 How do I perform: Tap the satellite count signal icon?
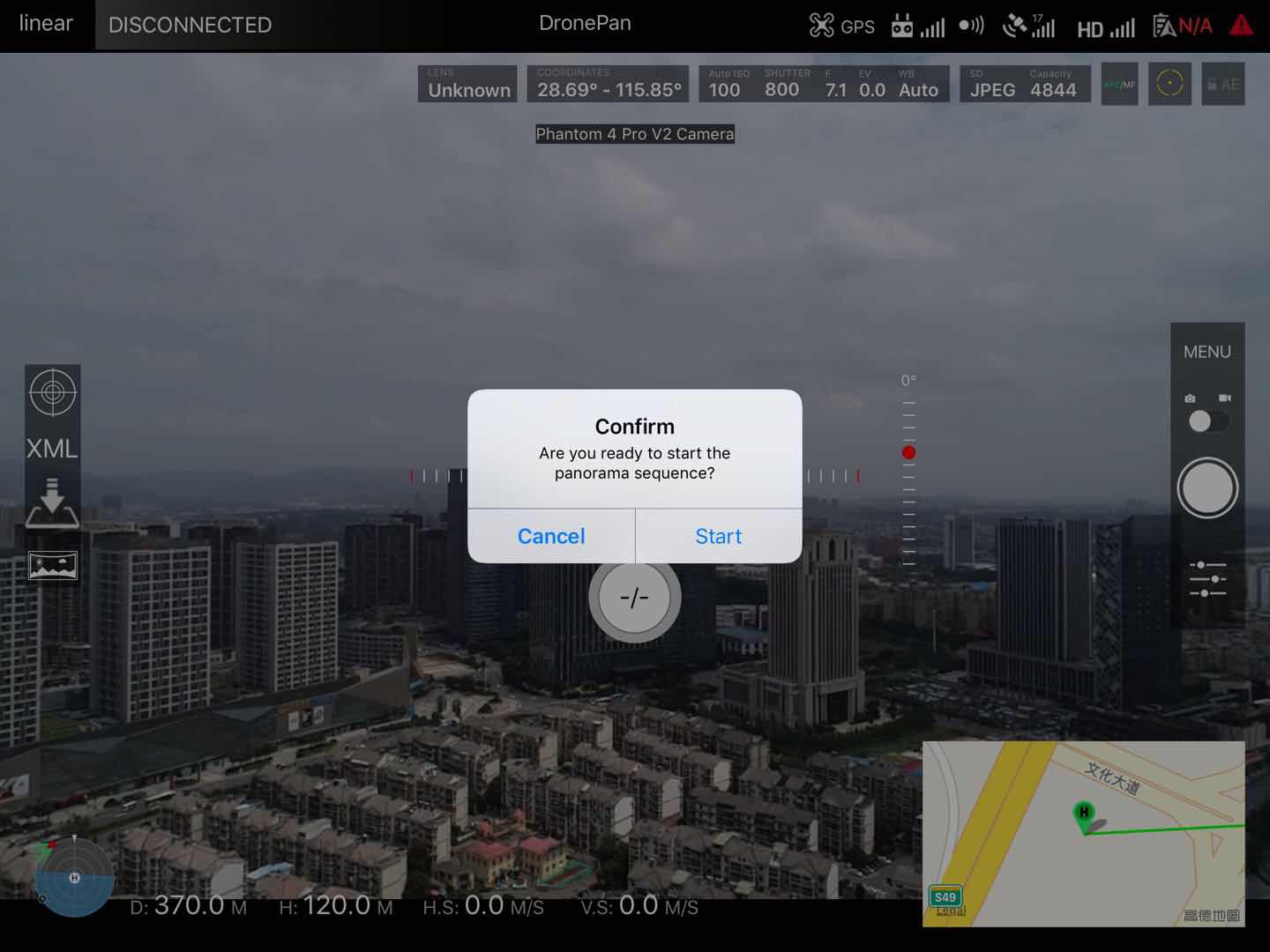pyautogui.click(x=1028, y=26)
